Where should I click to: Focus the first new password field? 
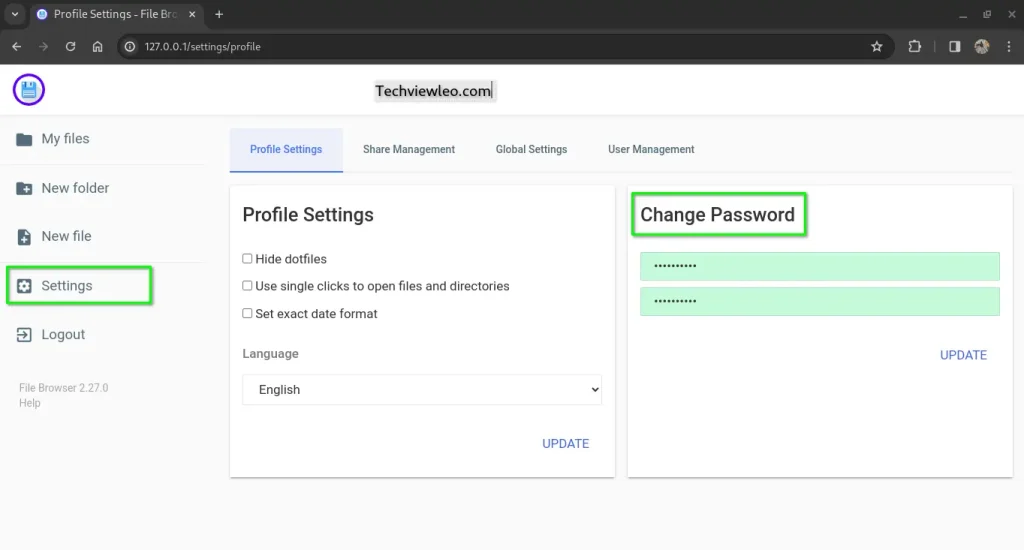point(819,266)
